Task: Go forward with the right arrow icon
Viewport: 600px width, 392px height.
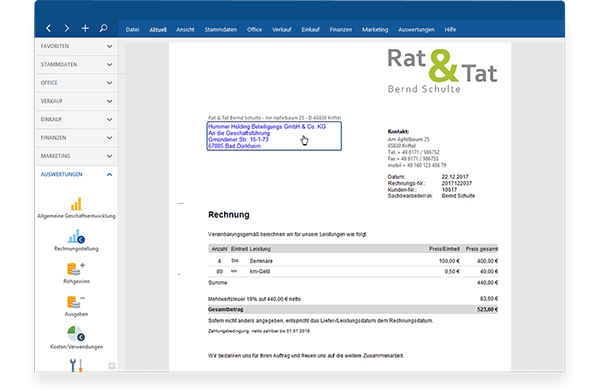Action: [67, 28]
